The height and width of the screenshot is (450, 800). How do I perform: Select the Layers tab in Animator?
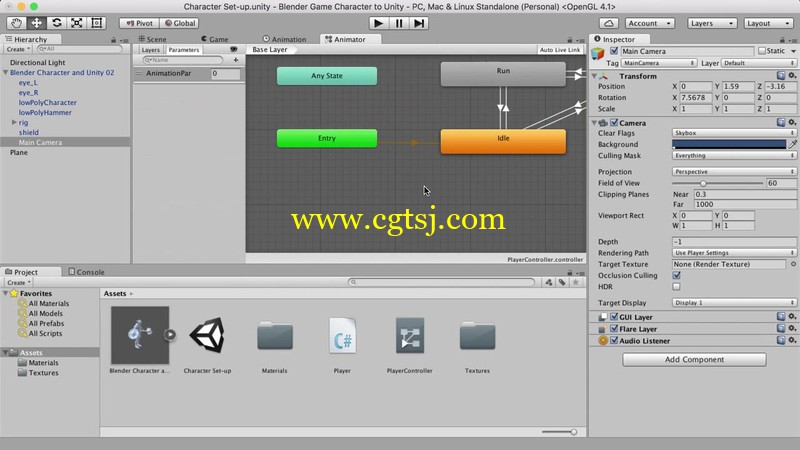click(x=151, y=50)
